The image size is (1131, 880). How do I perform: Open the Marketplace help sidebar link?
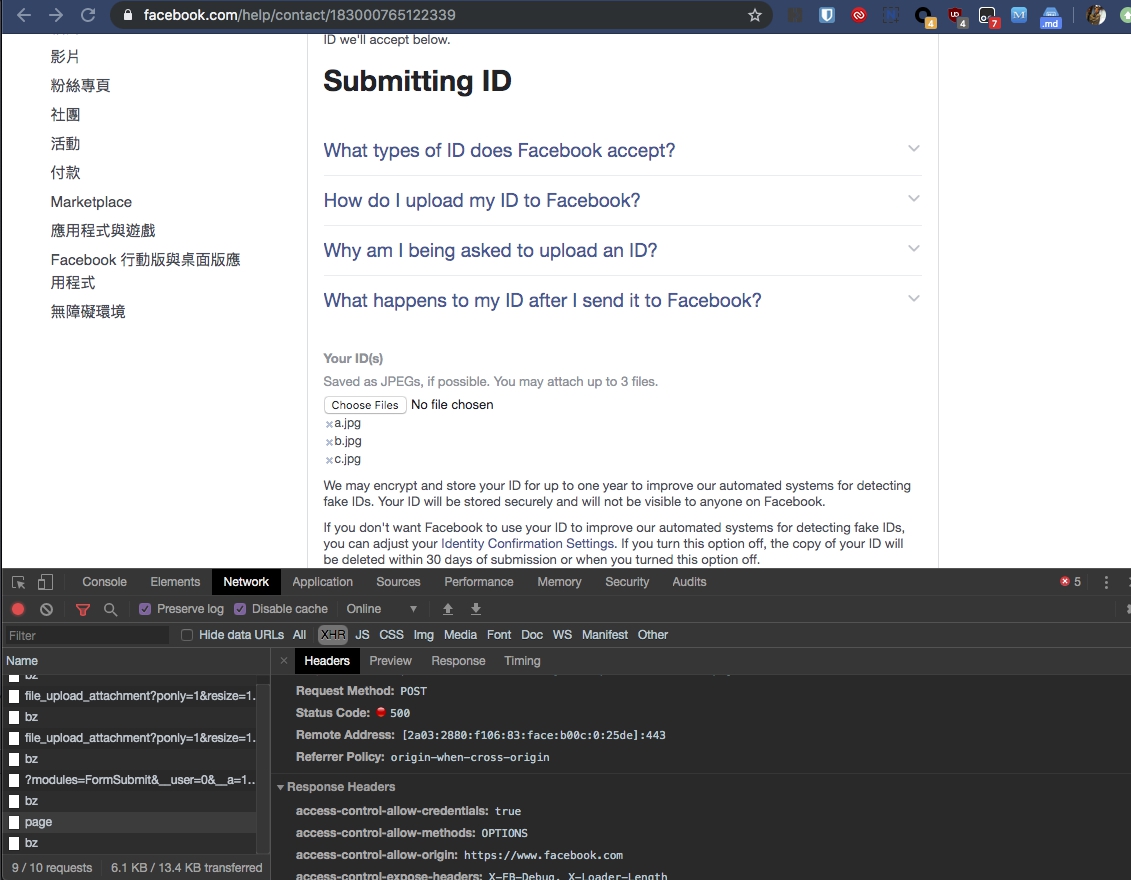point(92,202)
